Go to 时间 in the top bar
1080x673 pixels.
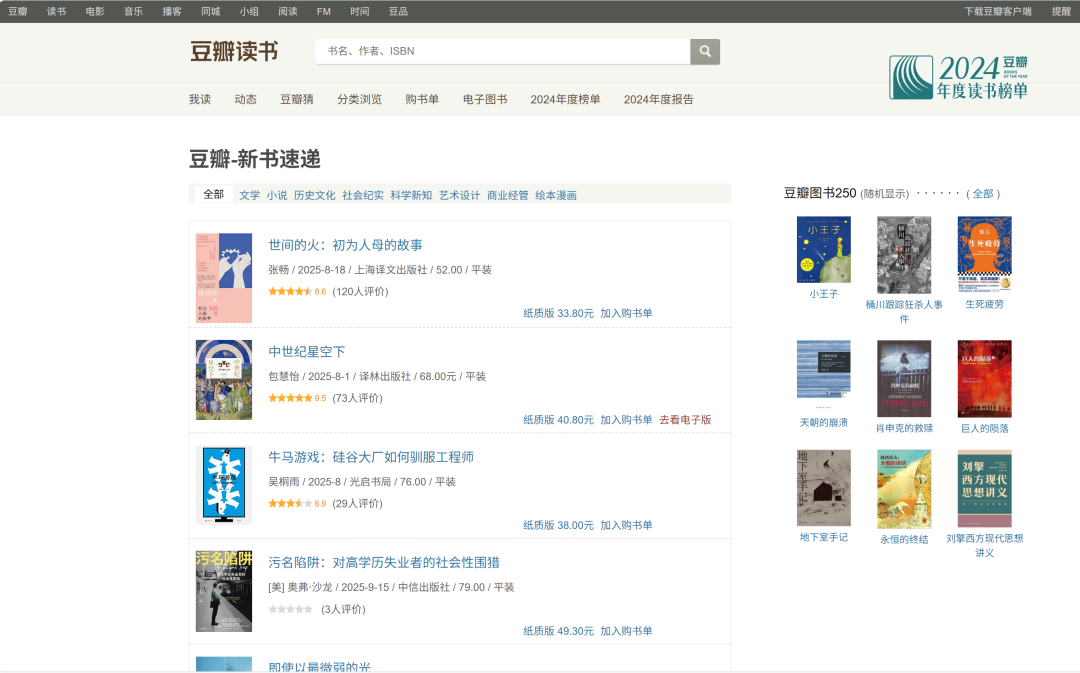tap(360, 11)
